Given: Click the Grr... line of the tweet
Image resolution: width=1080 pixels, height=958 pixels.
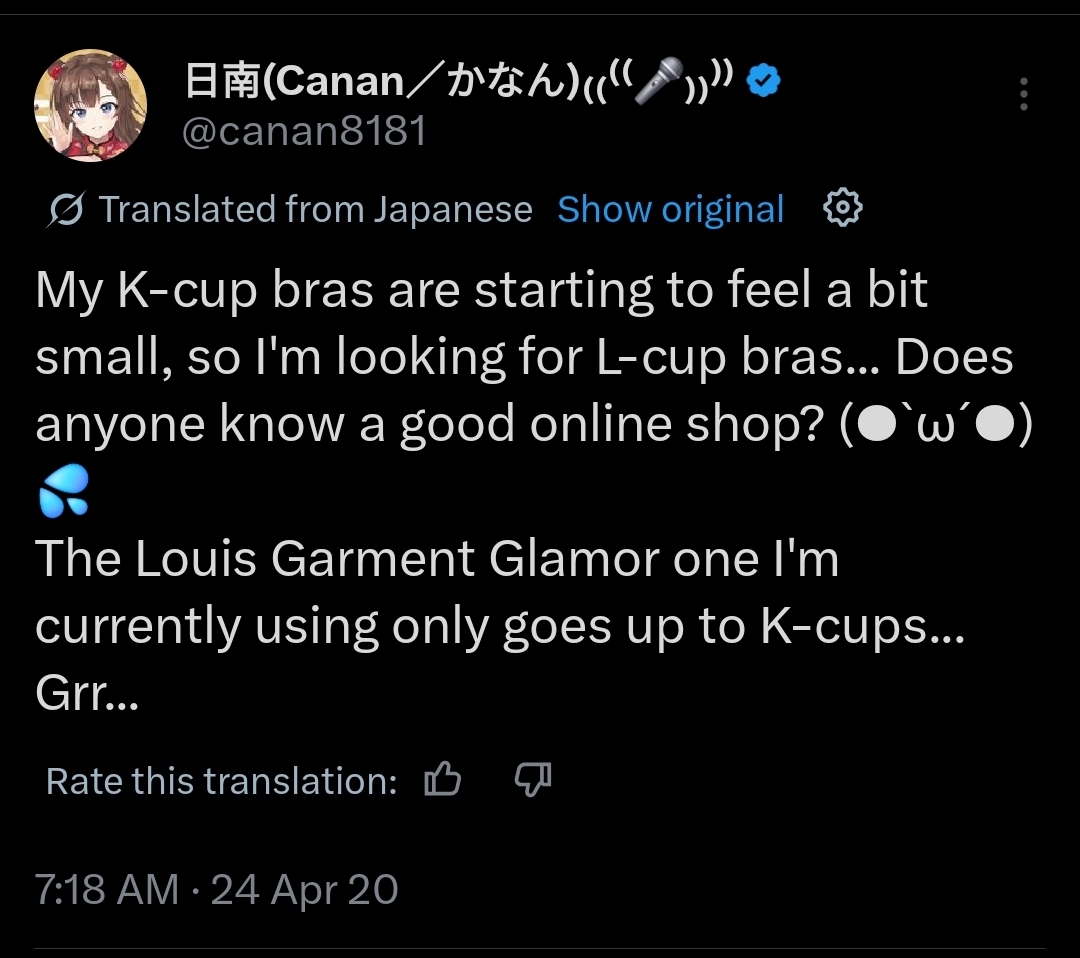Looking at the screenshot, I should 87,693.
